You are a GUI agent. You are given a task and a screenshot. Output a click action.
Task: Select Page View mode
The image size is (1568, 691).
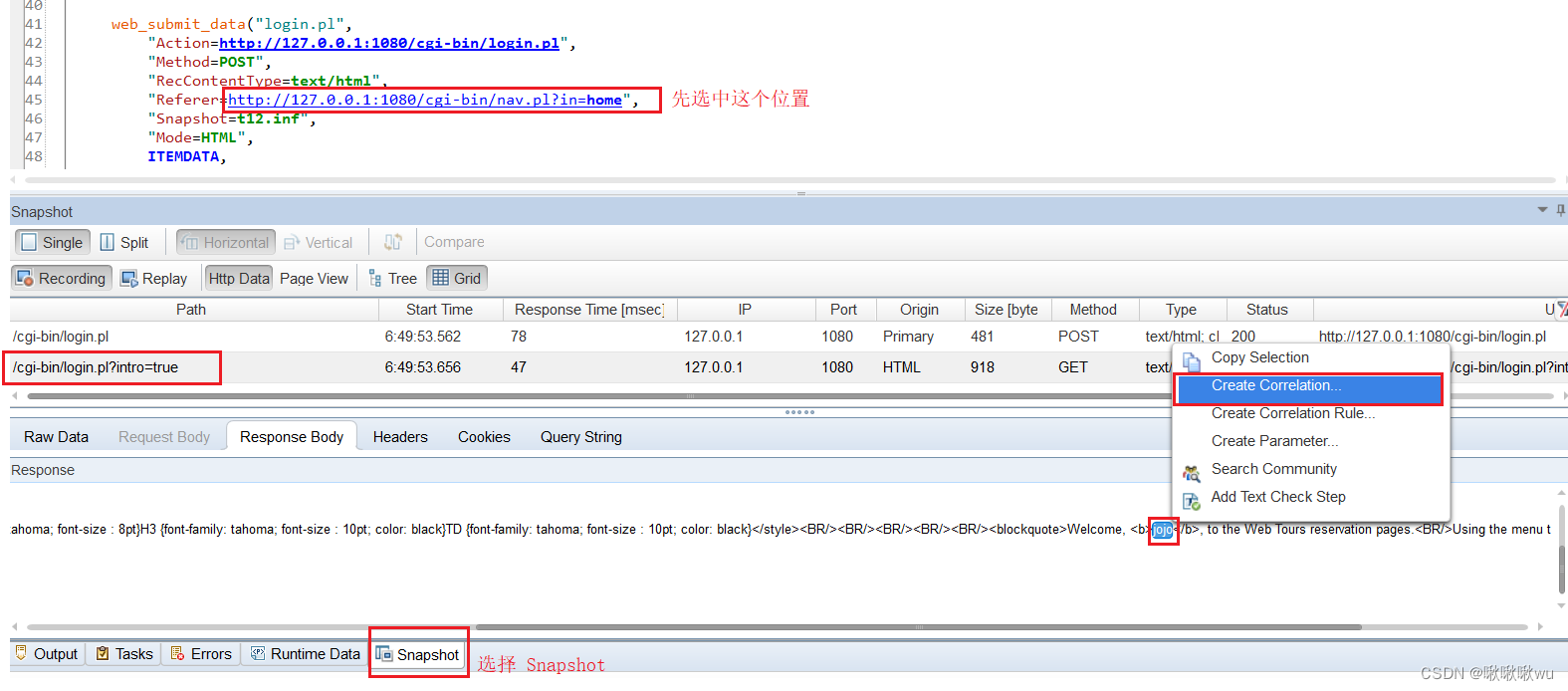coord(314,279)
